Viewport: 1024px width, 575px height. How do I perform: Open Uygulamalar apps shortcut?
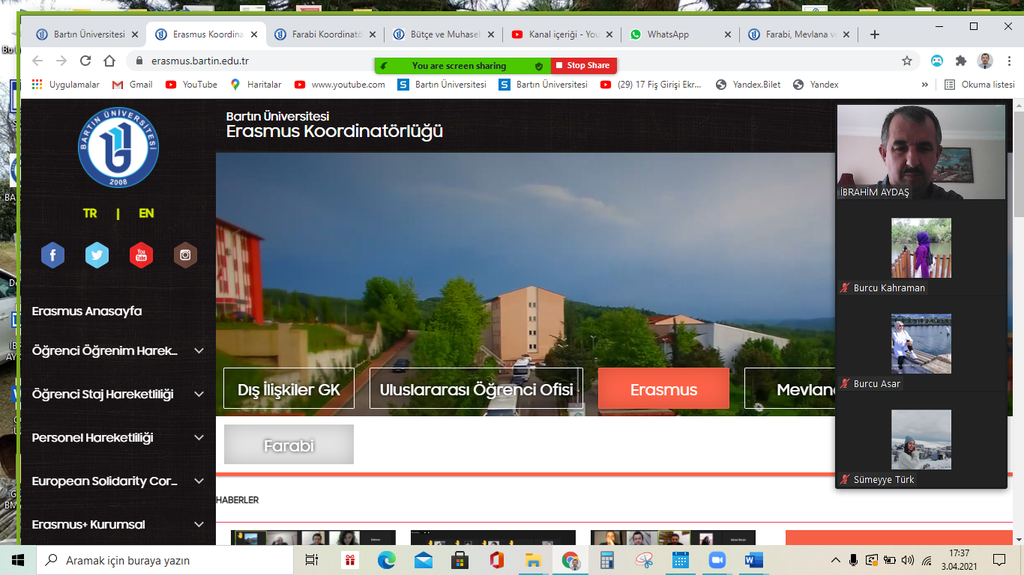pyautogui.click(x=65, y=84)
